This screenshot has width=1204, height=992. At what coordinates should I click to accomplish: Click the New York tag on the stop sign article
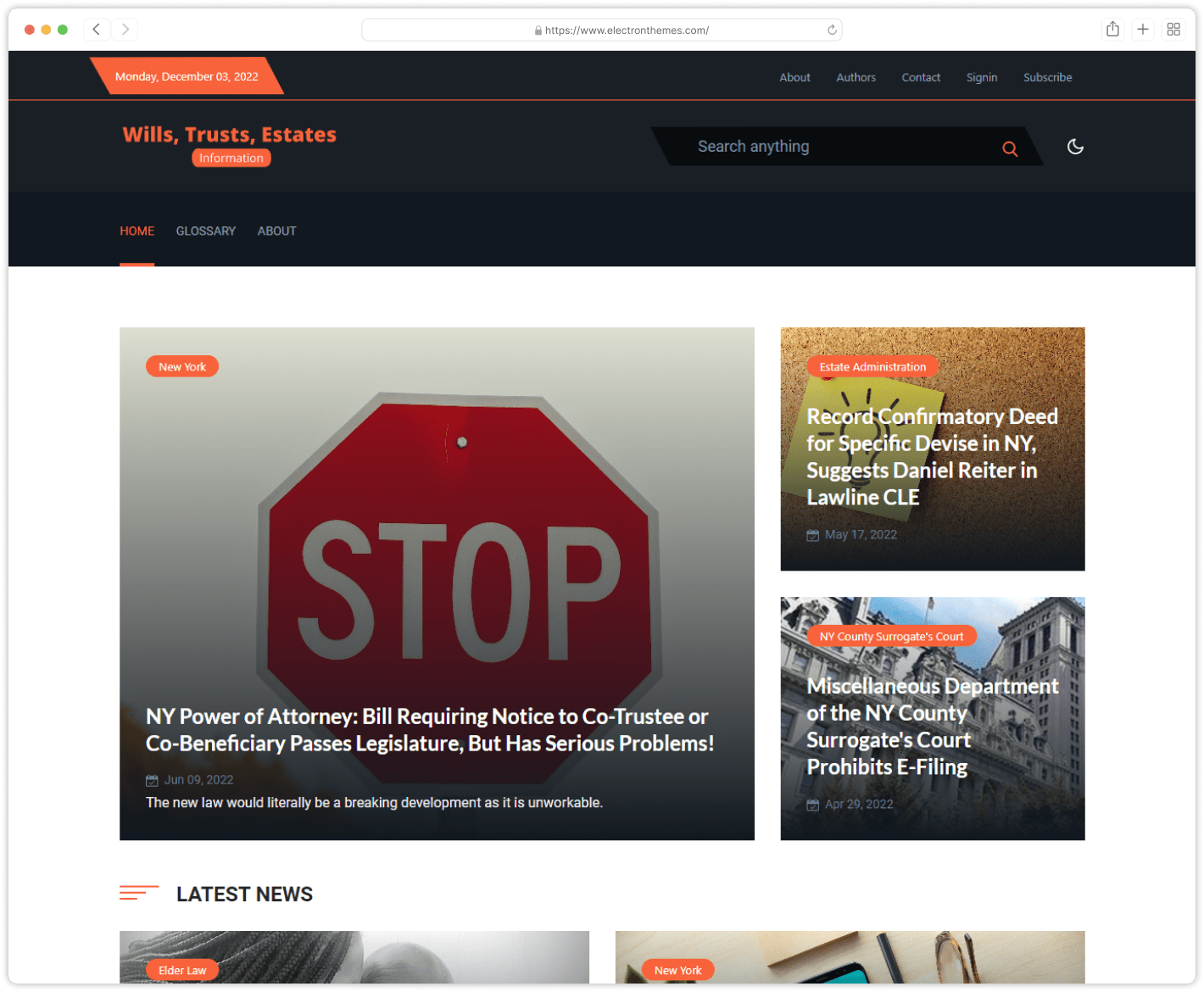[x=182, y=367]
